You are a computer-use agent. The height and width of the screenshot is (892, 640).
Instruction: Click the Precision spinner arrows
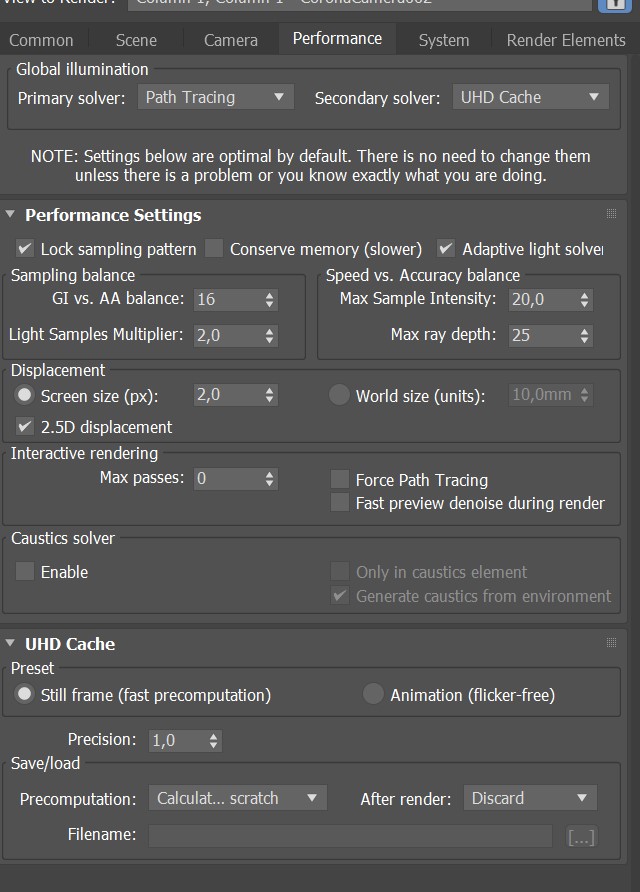(x=213, y=741)
